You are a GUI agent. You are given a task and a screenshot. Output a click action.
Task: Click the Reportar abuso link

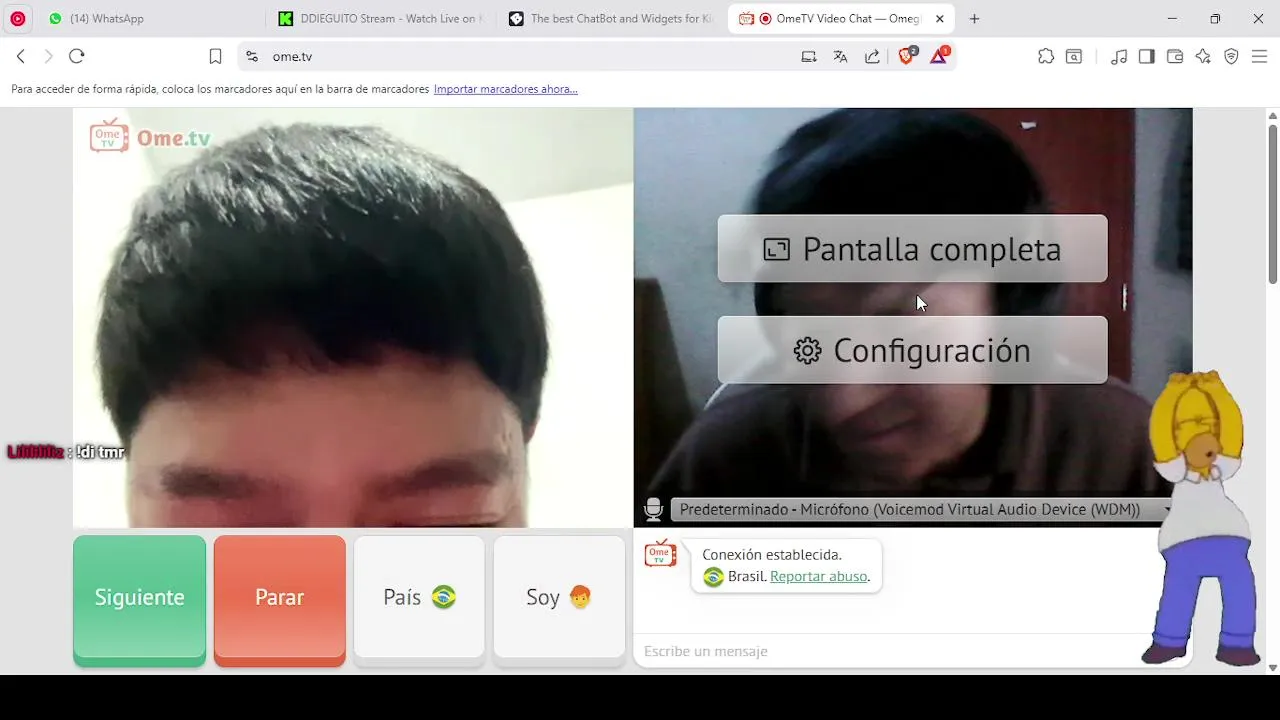point(818,577)
